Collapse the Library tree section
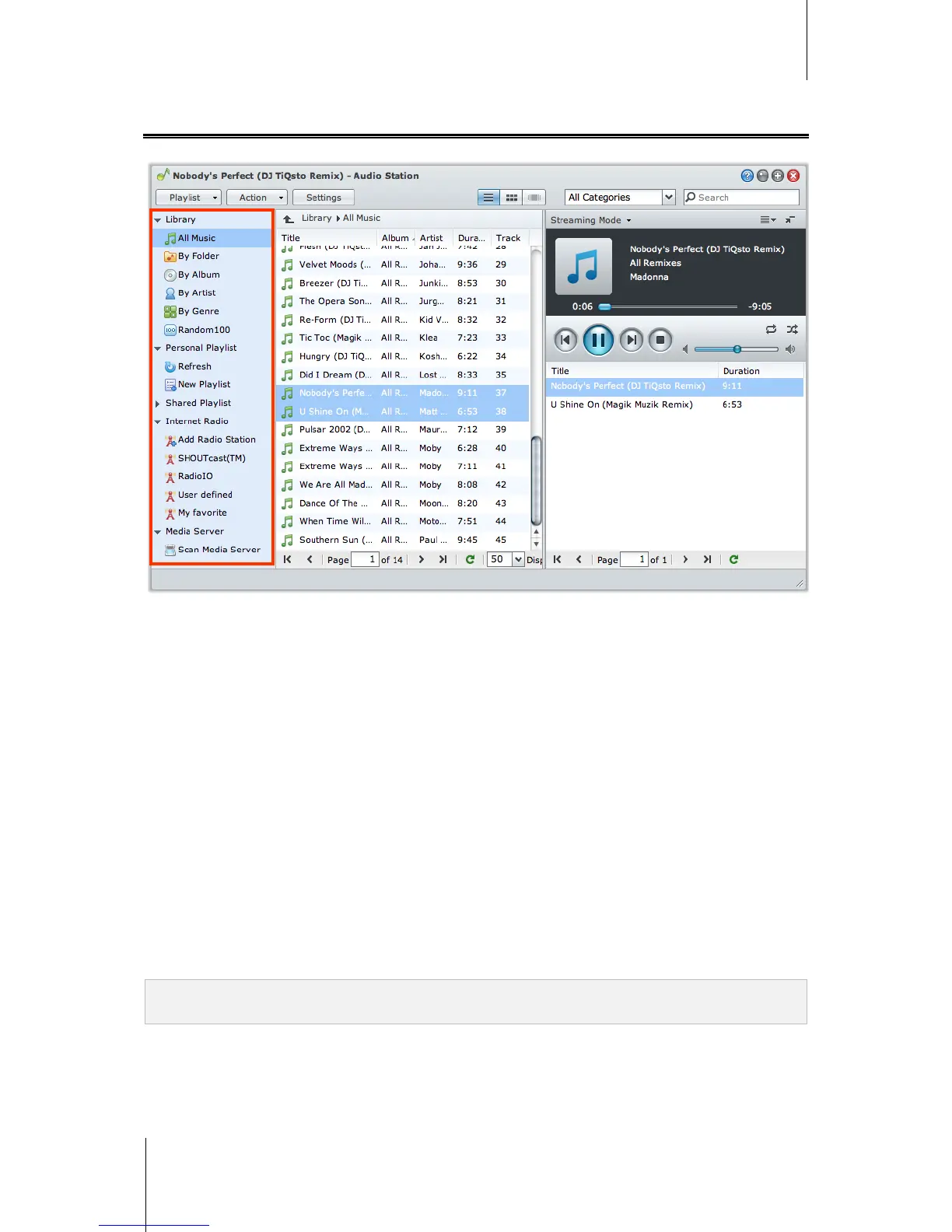 coord(158,220)
